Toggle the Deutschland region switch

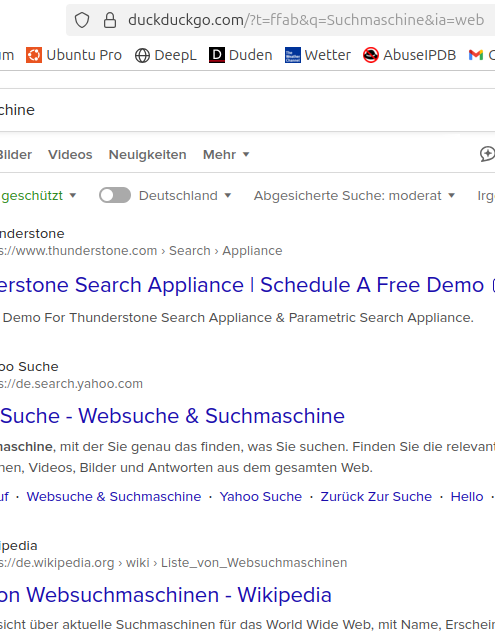click(115, 195)
